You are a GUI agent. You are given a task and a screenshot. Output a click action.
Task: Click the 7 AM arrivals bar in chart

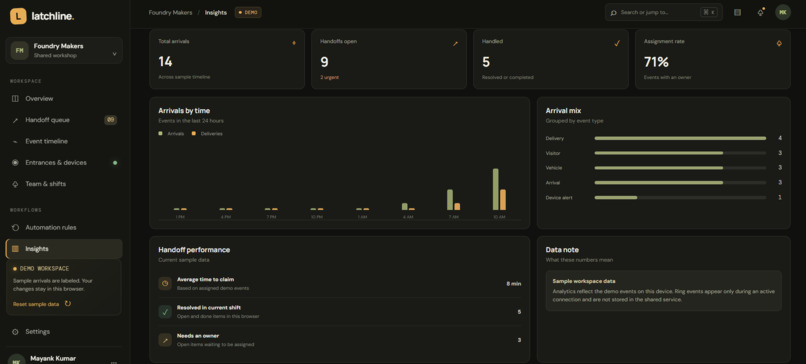pos(450,199)
